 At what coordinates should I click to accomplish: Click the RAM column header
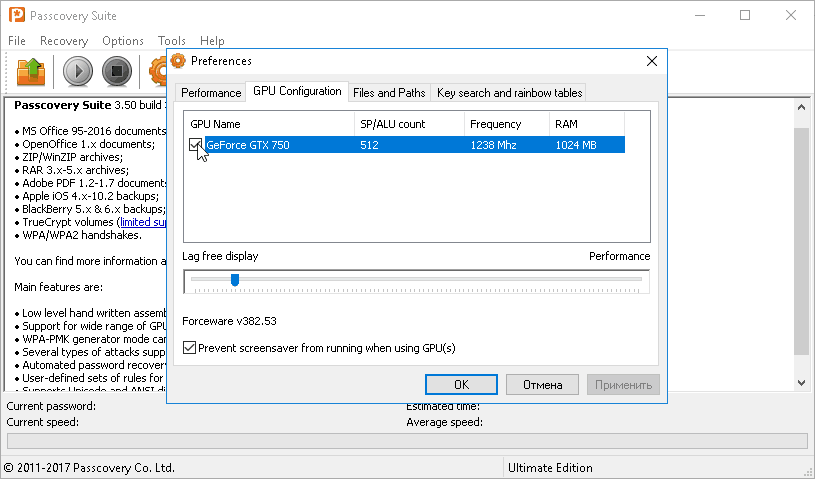587,124
